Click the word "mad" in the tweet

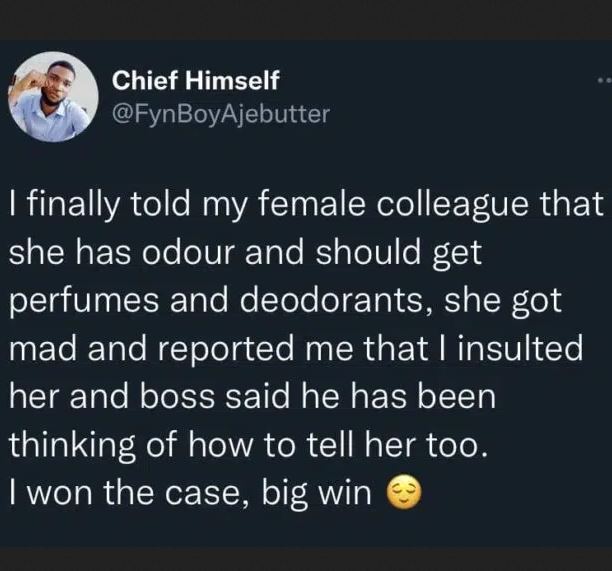(40, 349)
